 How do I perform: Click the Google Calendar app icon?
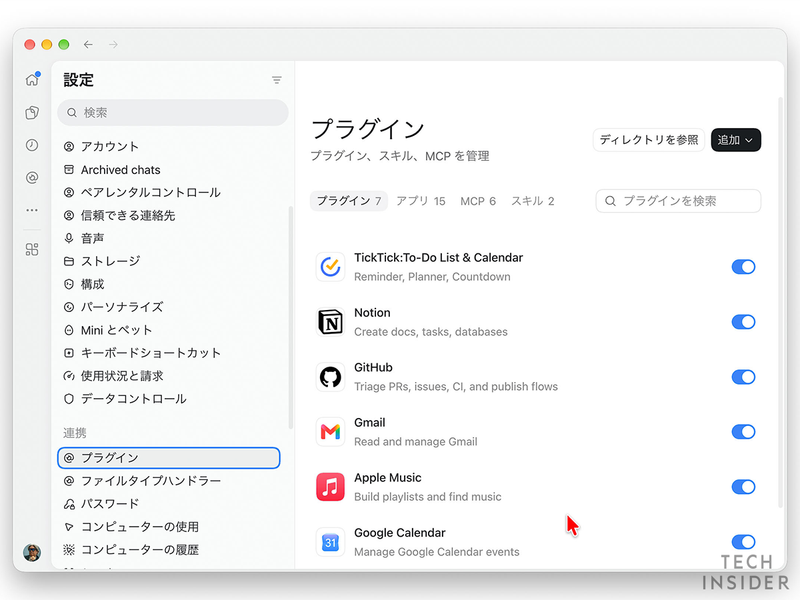coord(330,542)
